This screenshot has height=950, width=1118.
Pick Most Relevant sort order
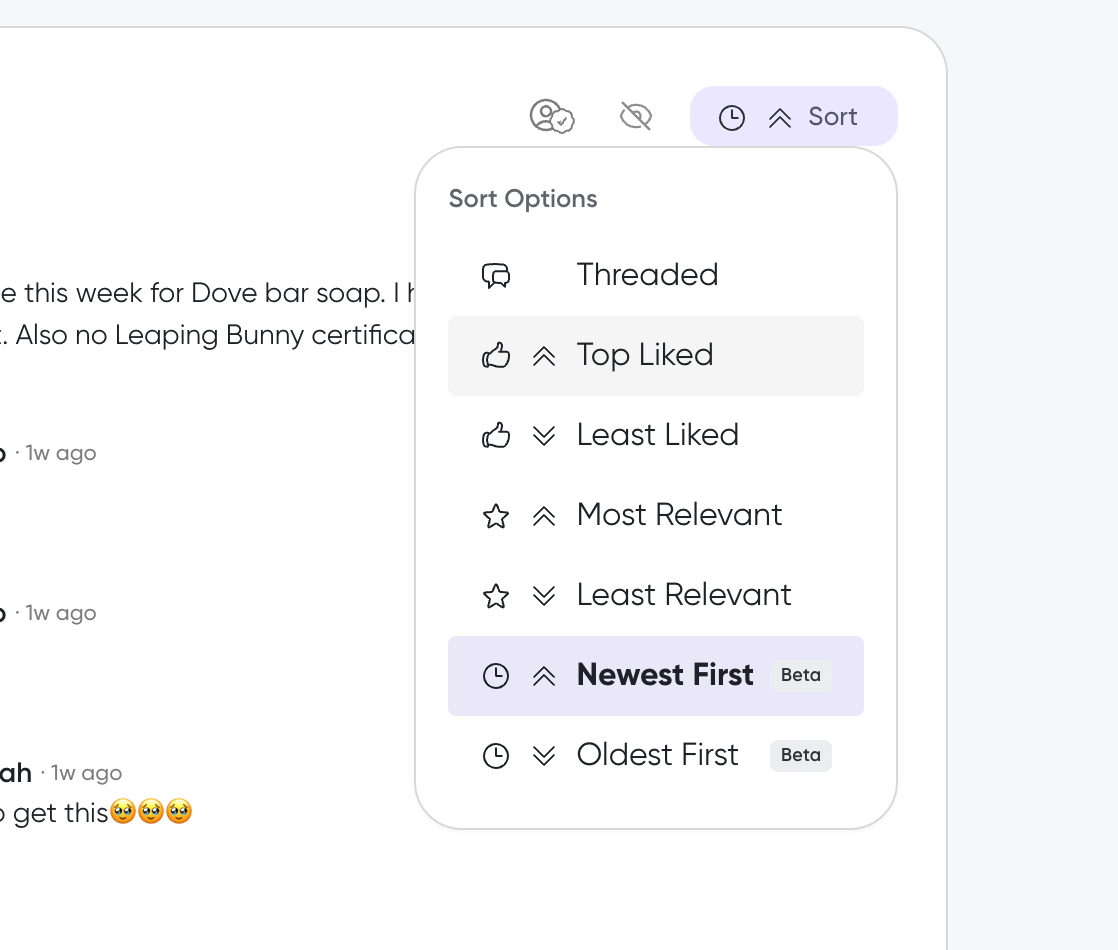(x=655, y=515)
